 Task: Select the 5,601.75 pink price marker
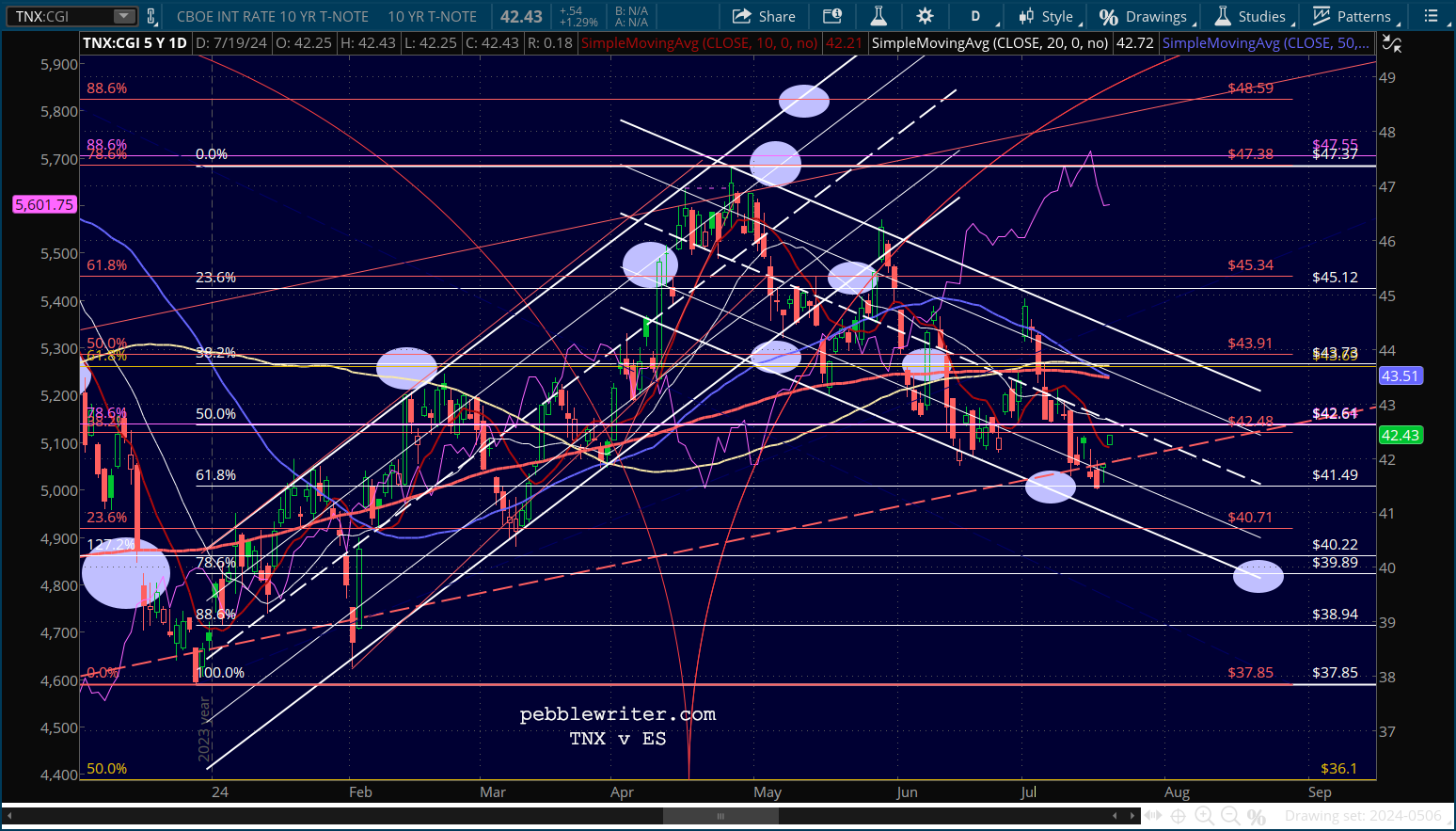44,204
